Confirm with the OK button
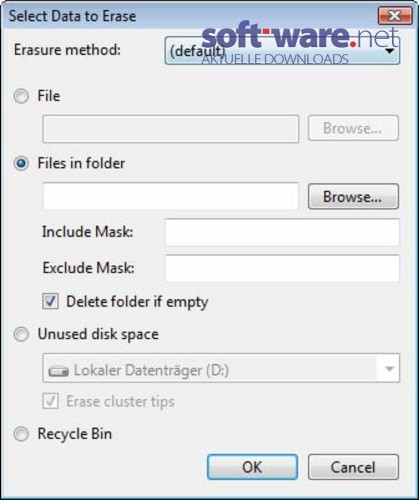Screen dimensions: 419x500 252,467
